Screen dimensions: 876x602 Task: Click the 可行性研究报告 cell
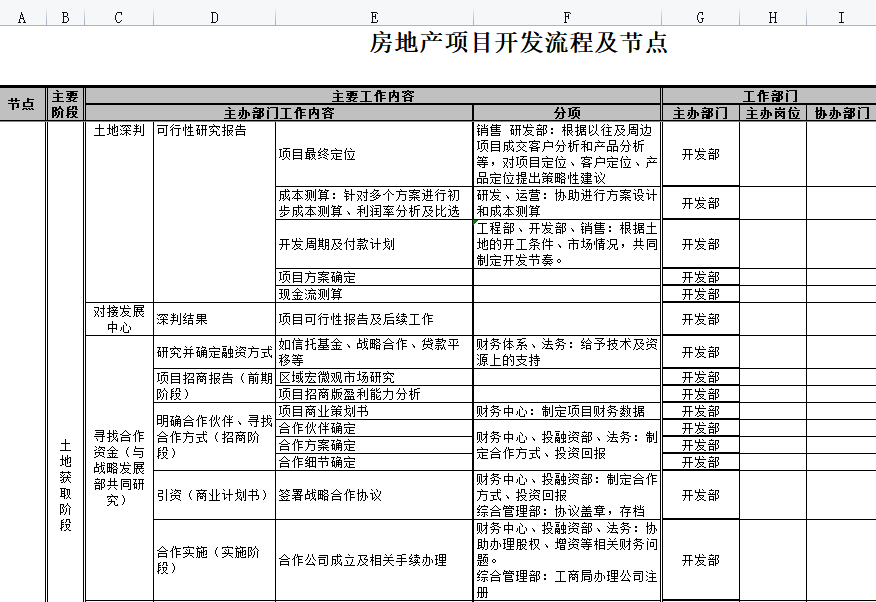click(x=215, y=212)
